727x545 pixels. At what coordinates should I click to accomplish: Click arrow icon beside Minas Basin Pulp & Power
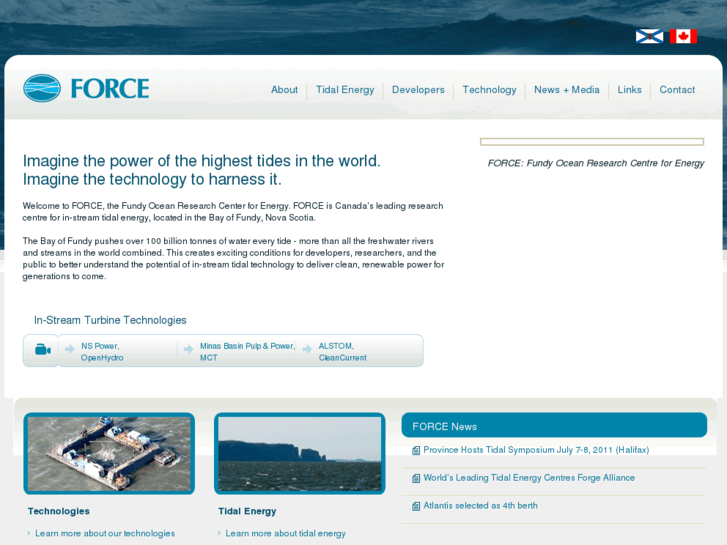[188, 349]
